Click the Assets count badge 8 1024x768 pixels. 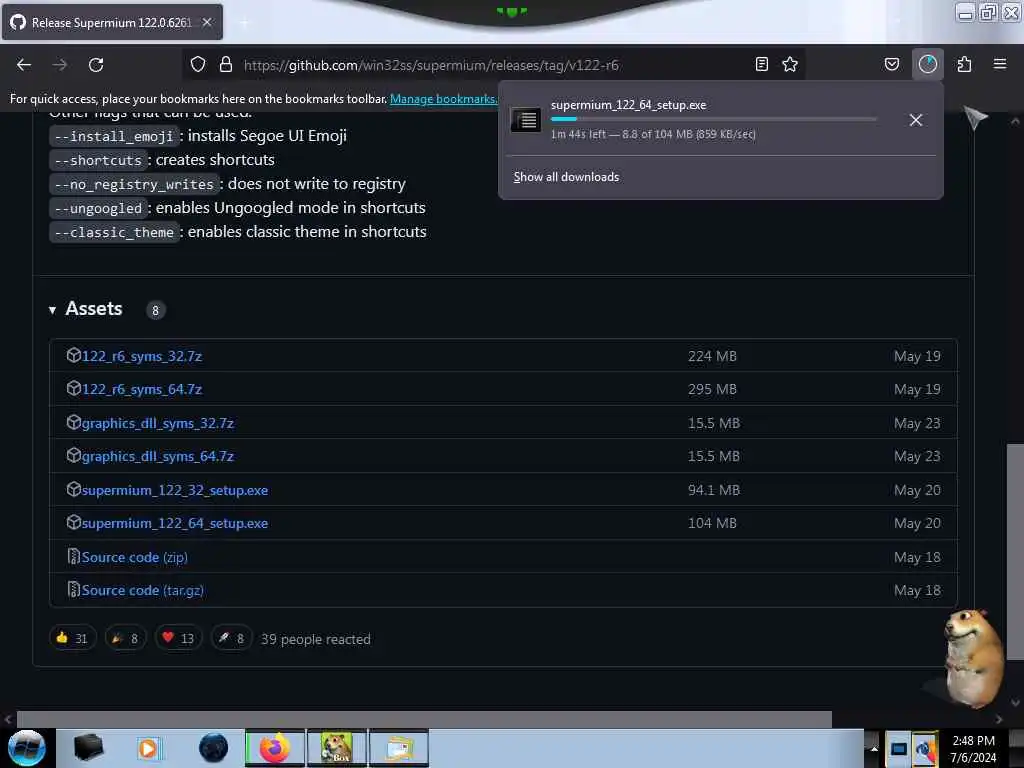[155, 311]
